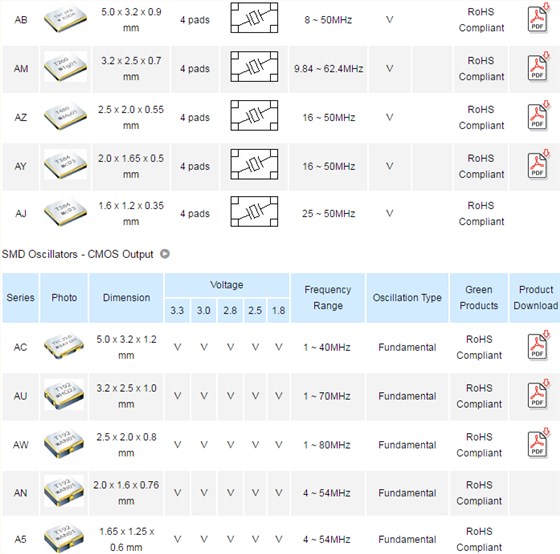
Task: Click the AZ crystal 4-pad schematic diagram
Action: 254,115
